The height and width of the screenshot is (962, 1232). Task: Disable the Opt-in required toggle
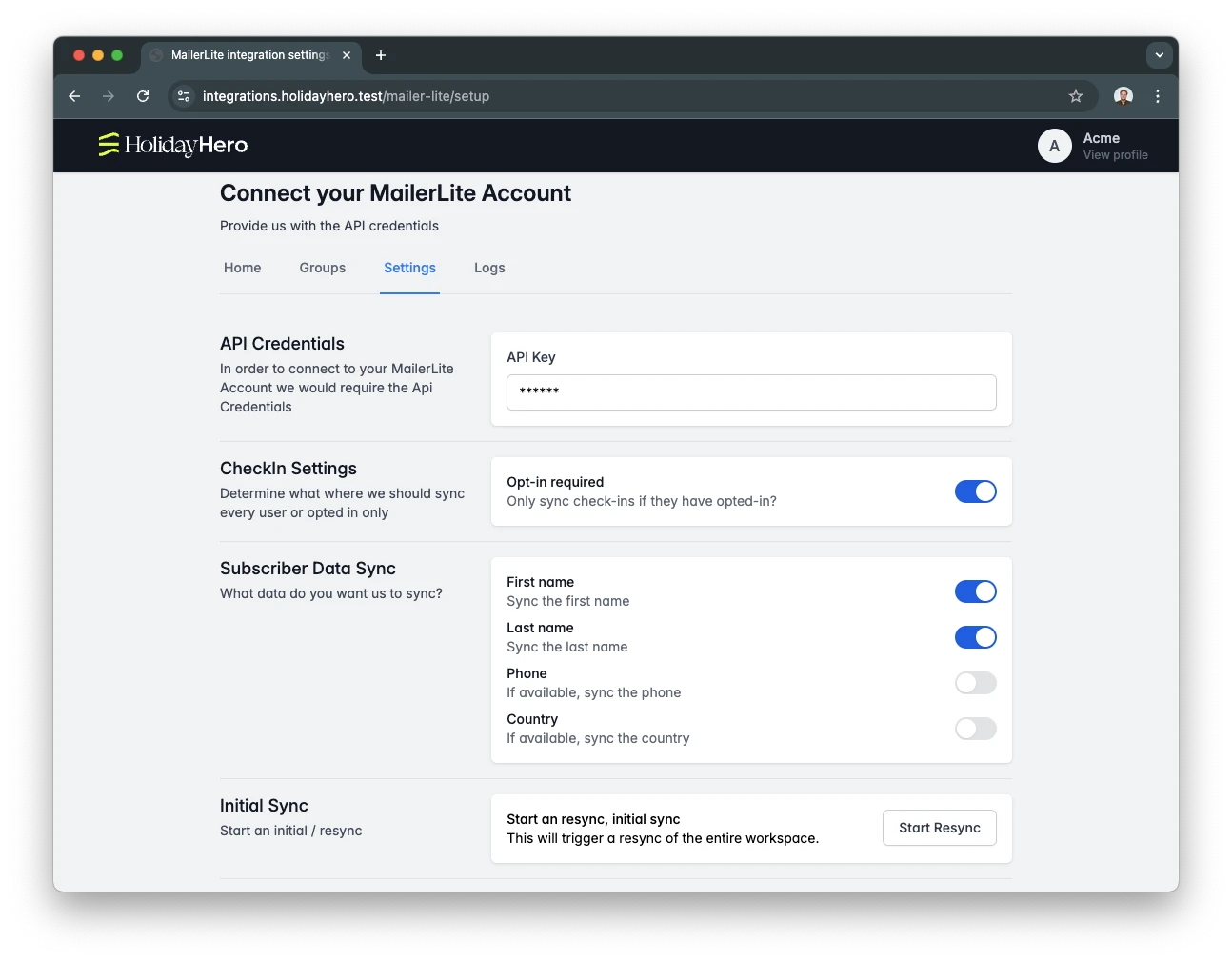click(975, 491)
